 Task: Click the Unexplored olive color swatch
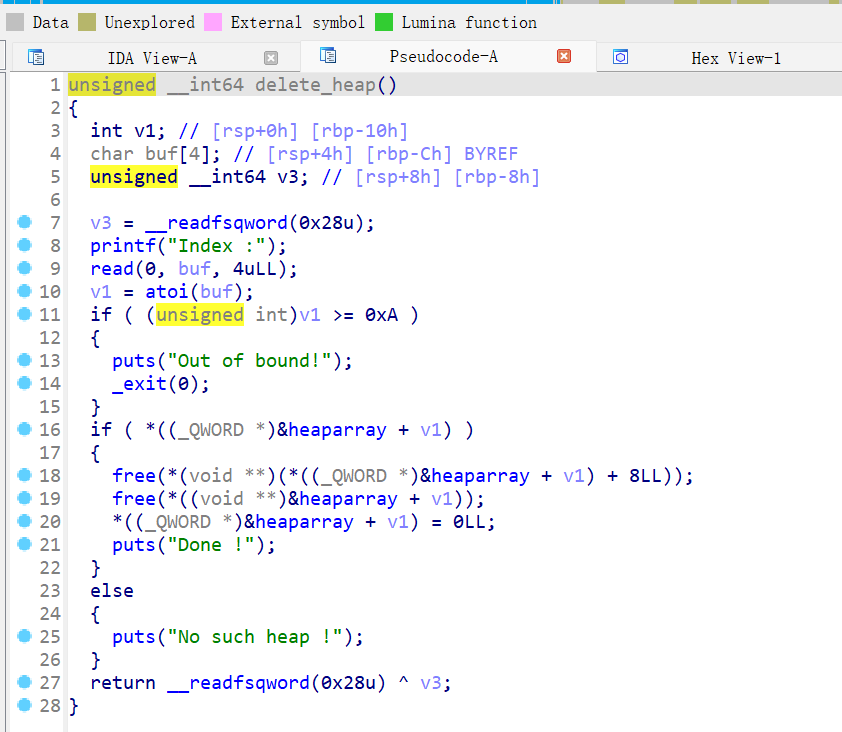tap(87, 22)
